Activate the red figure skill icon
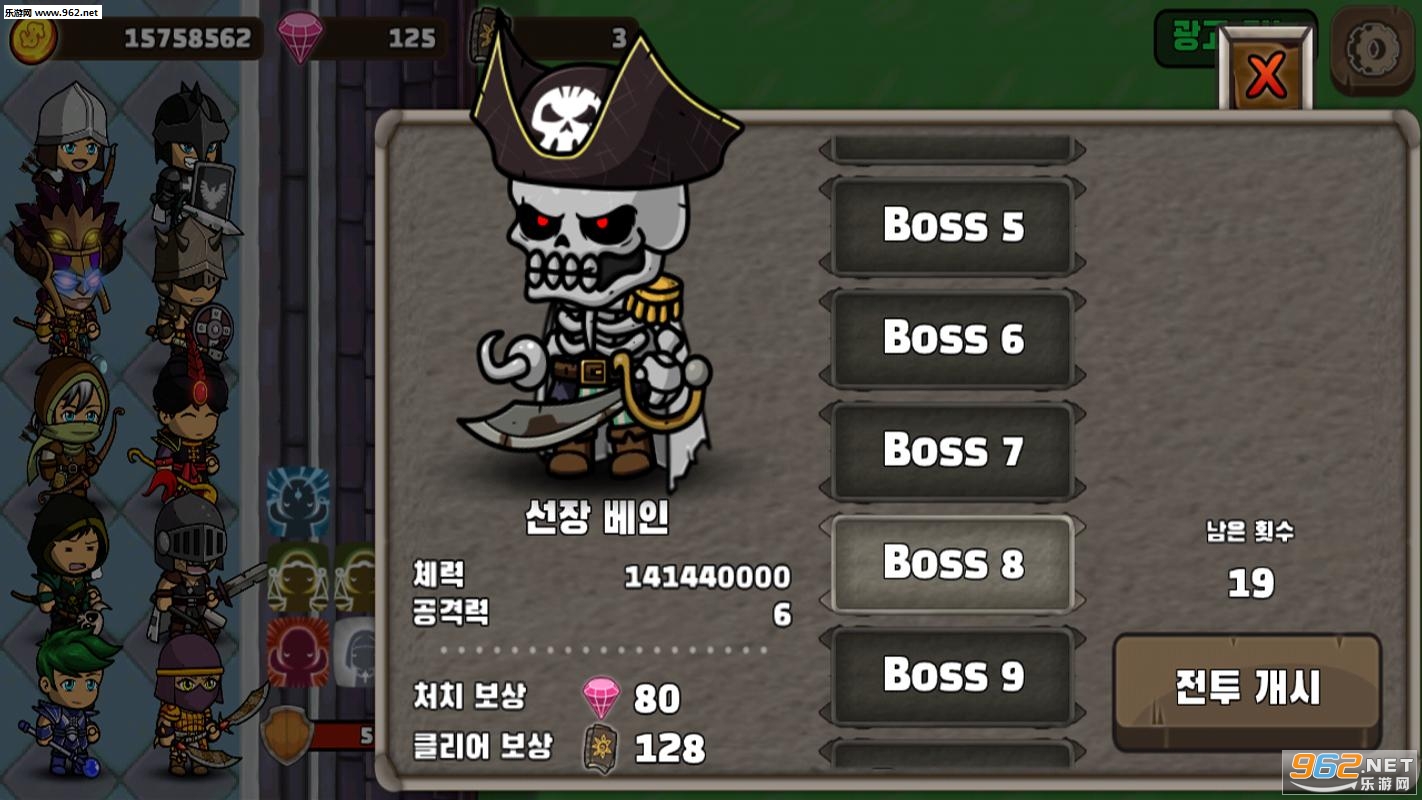 [298, 651]
